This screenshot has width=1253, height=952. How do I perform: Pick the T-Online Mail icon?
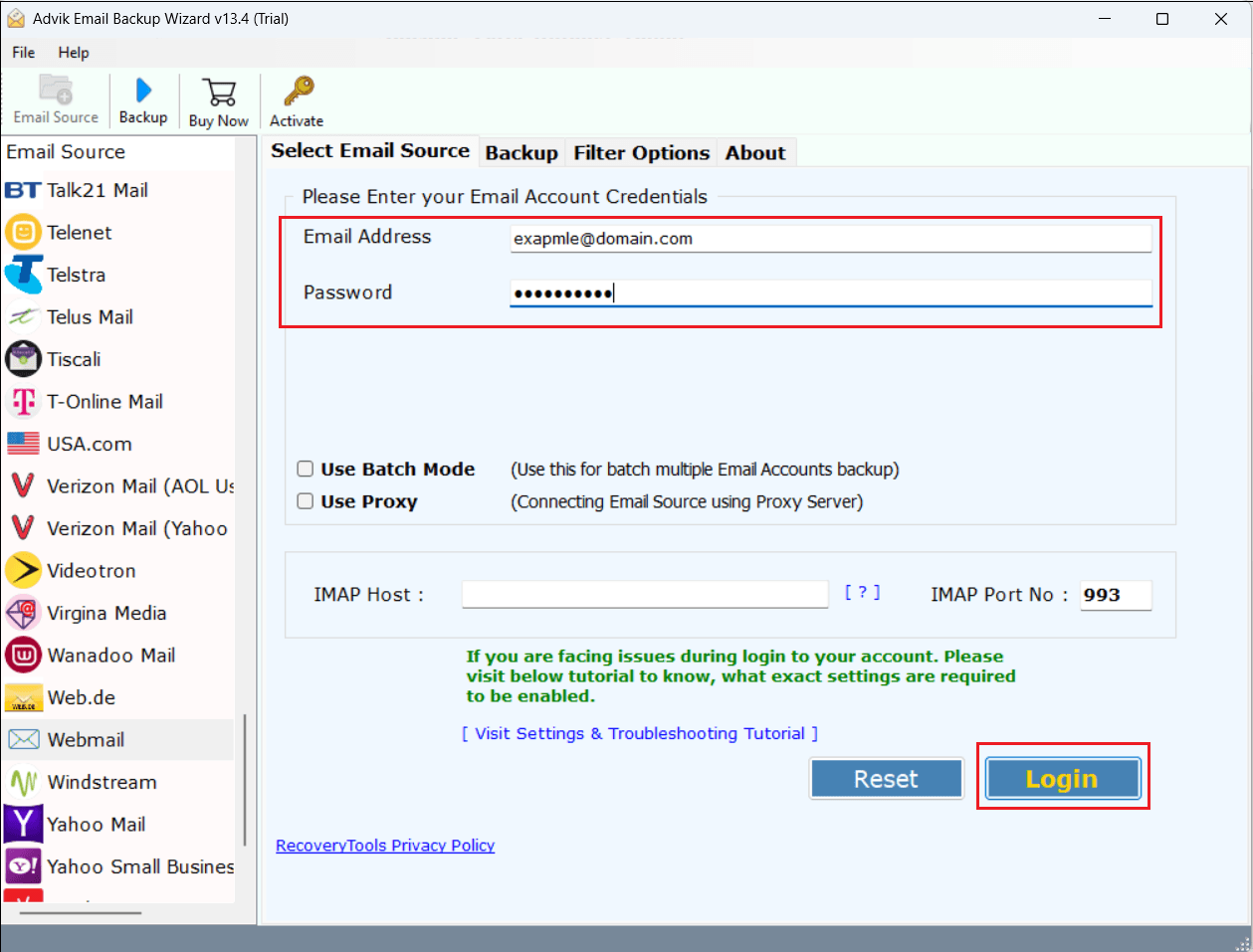pos(23,402)
